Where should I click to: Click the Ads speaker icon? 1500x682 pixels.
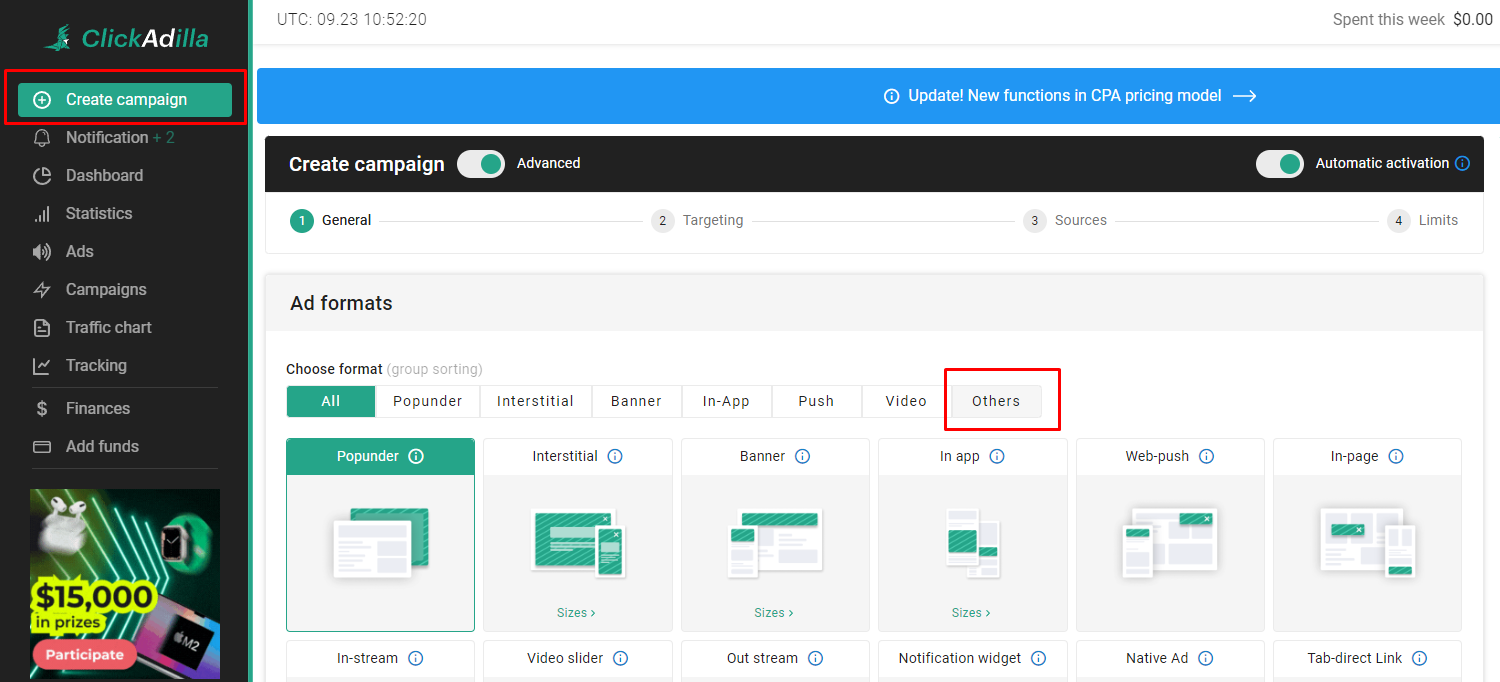pyautogui.click(x=42, y=251)
